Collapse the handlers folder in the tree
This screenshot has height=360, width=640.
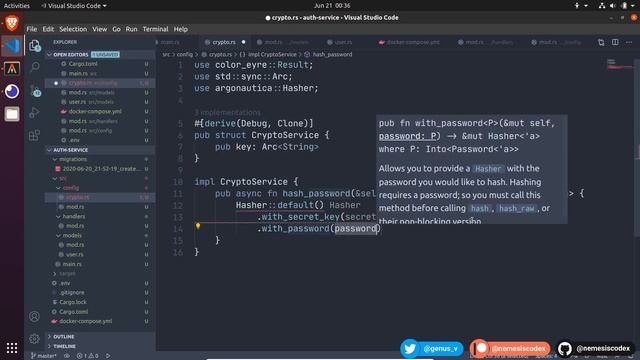click(x=73, y=216)
